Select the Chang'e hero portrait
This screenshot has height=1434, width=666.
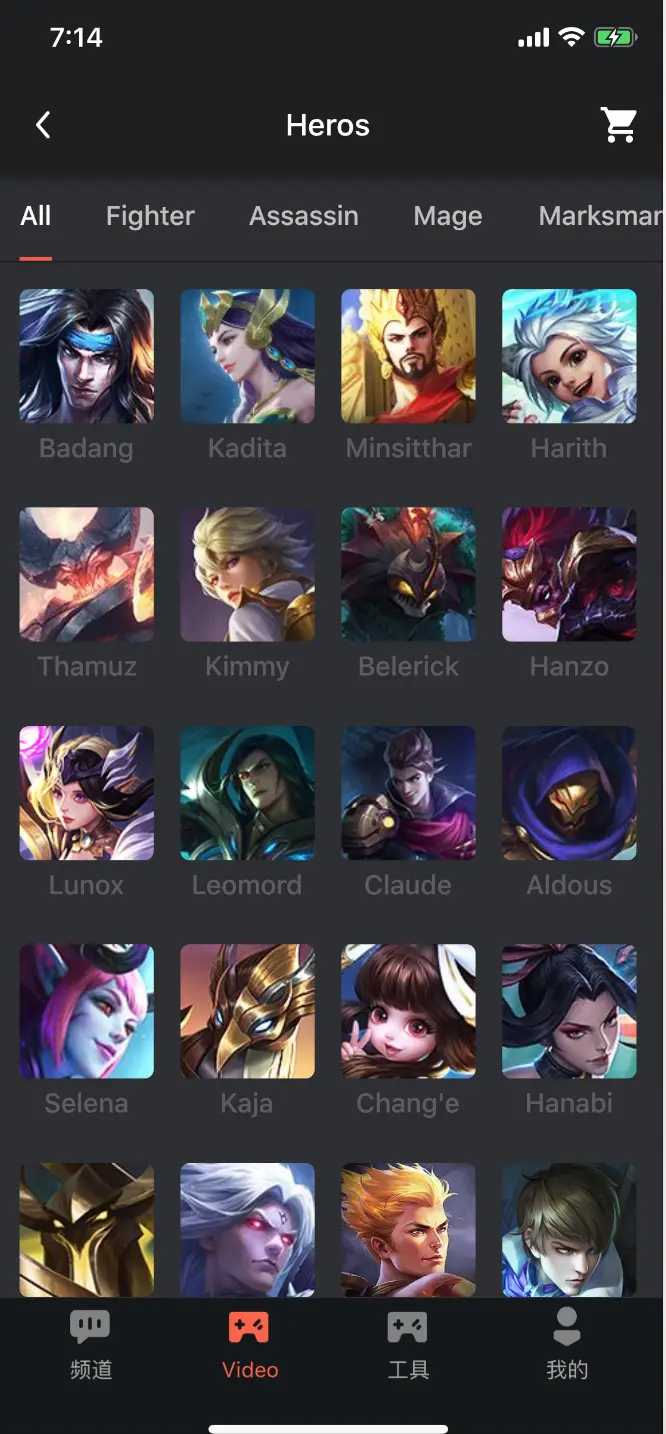coord(408,1011)
